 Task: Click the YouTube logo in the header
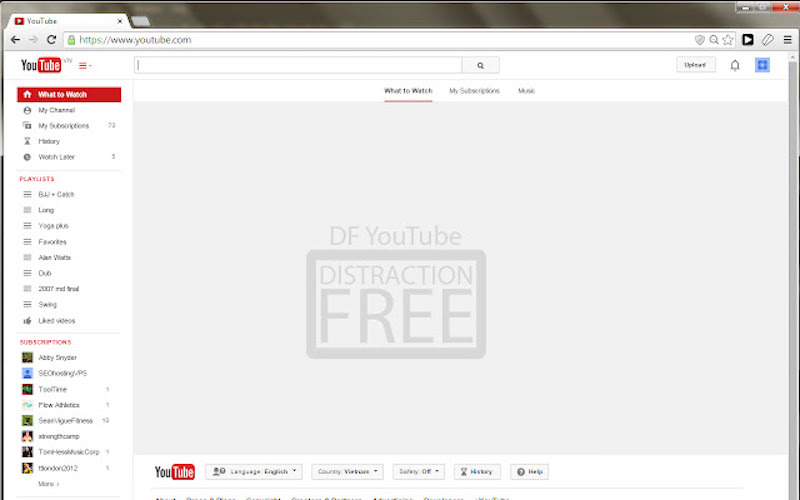(x=41, y=65)
